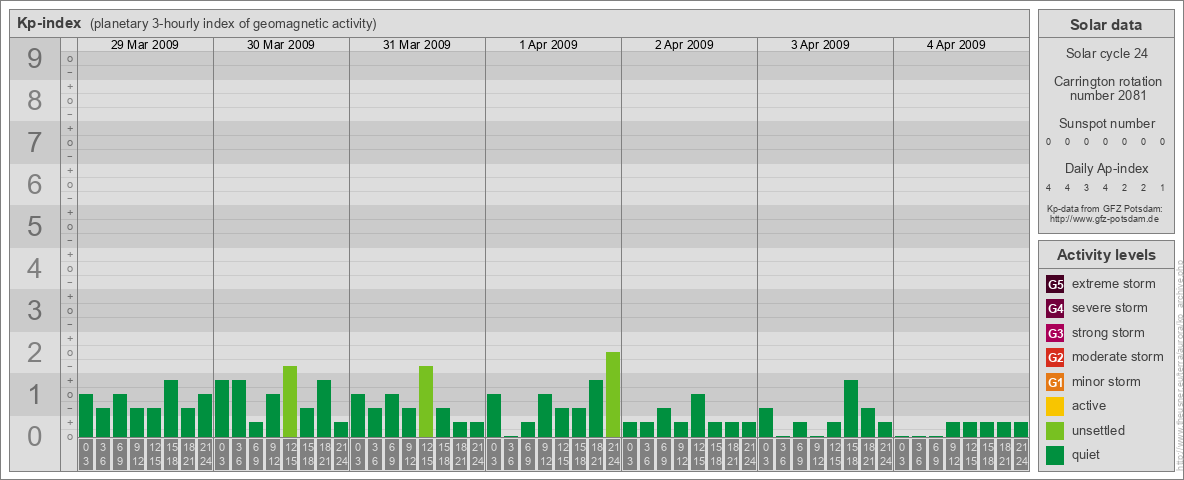
Task: Click the Kp scale number 2
Action: (x=35, y=352)
